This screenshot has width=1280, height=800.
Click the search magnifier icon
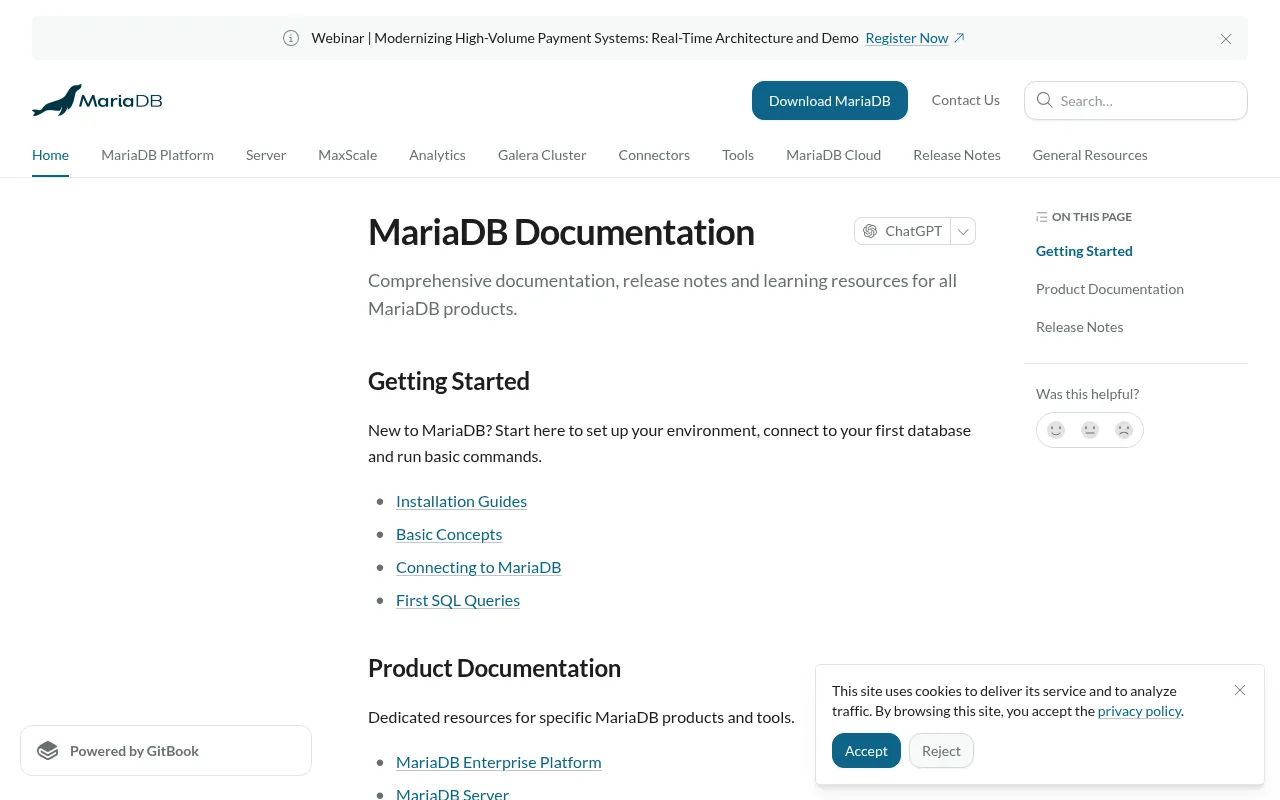[x=1045, y=100]
